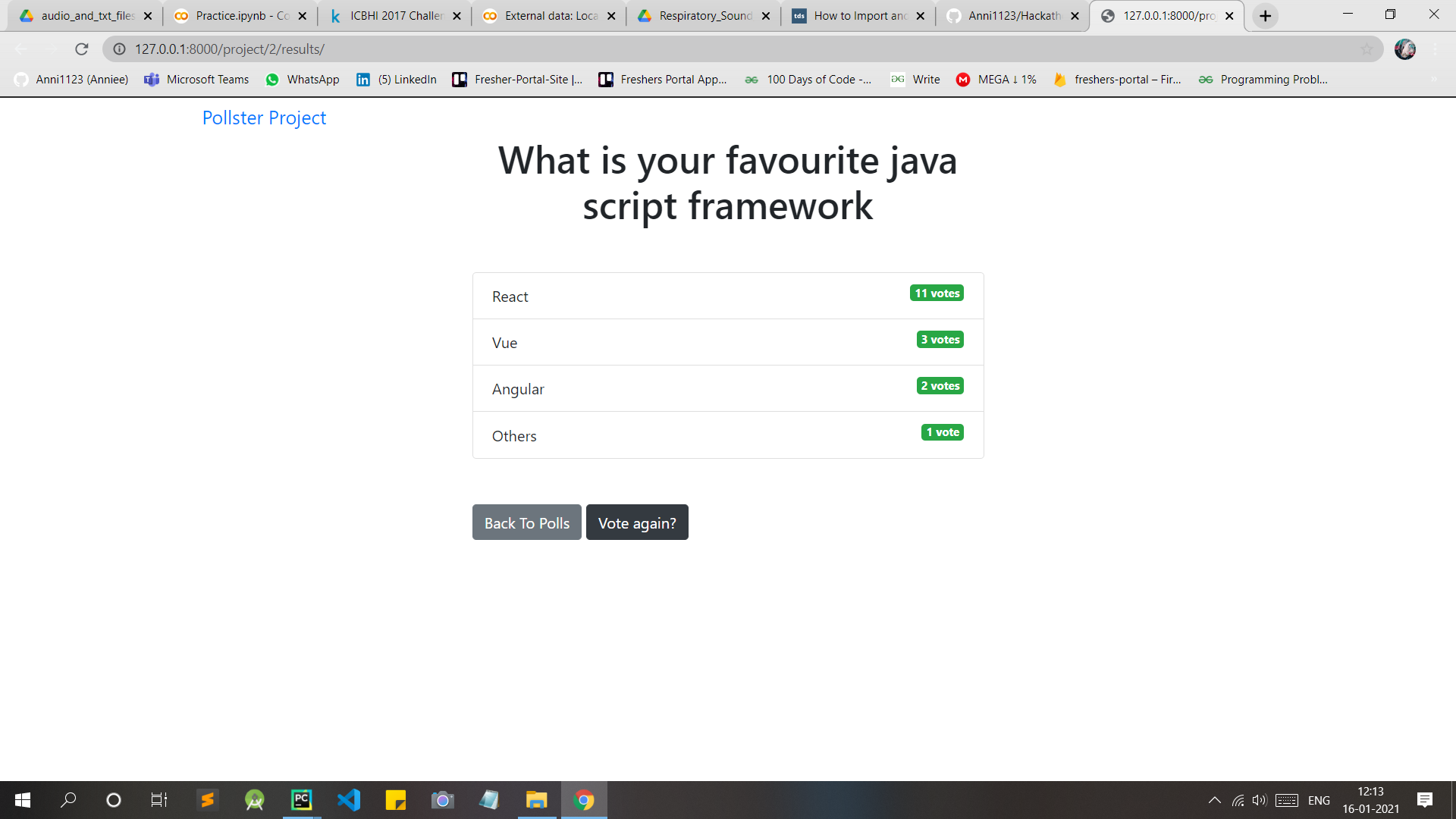Close the Anni1123/Hackathon tab

[x=1075, y=16]
